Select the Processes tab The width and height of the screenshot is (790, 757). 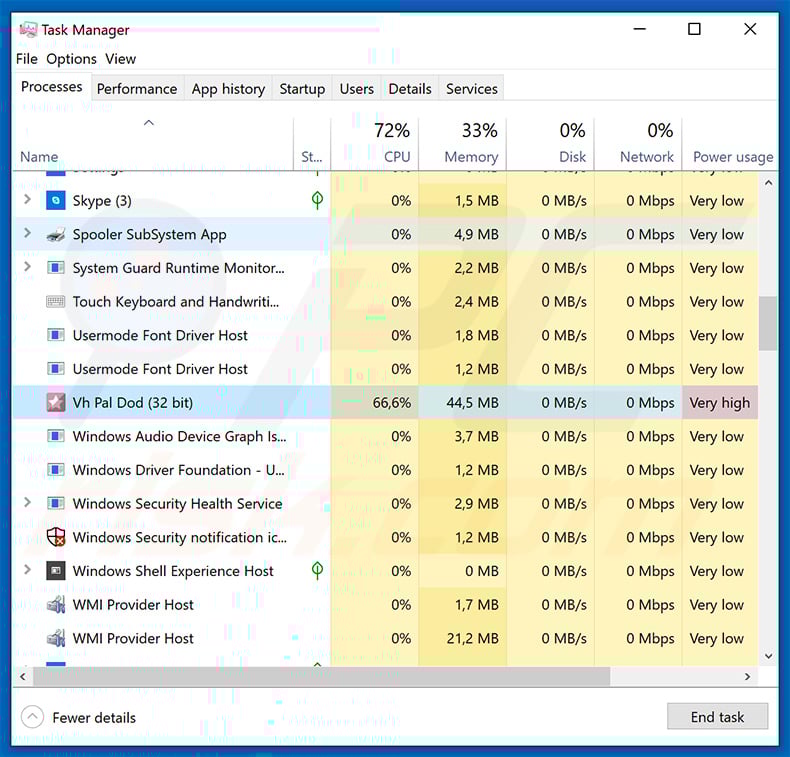click(x=51, y=87)
